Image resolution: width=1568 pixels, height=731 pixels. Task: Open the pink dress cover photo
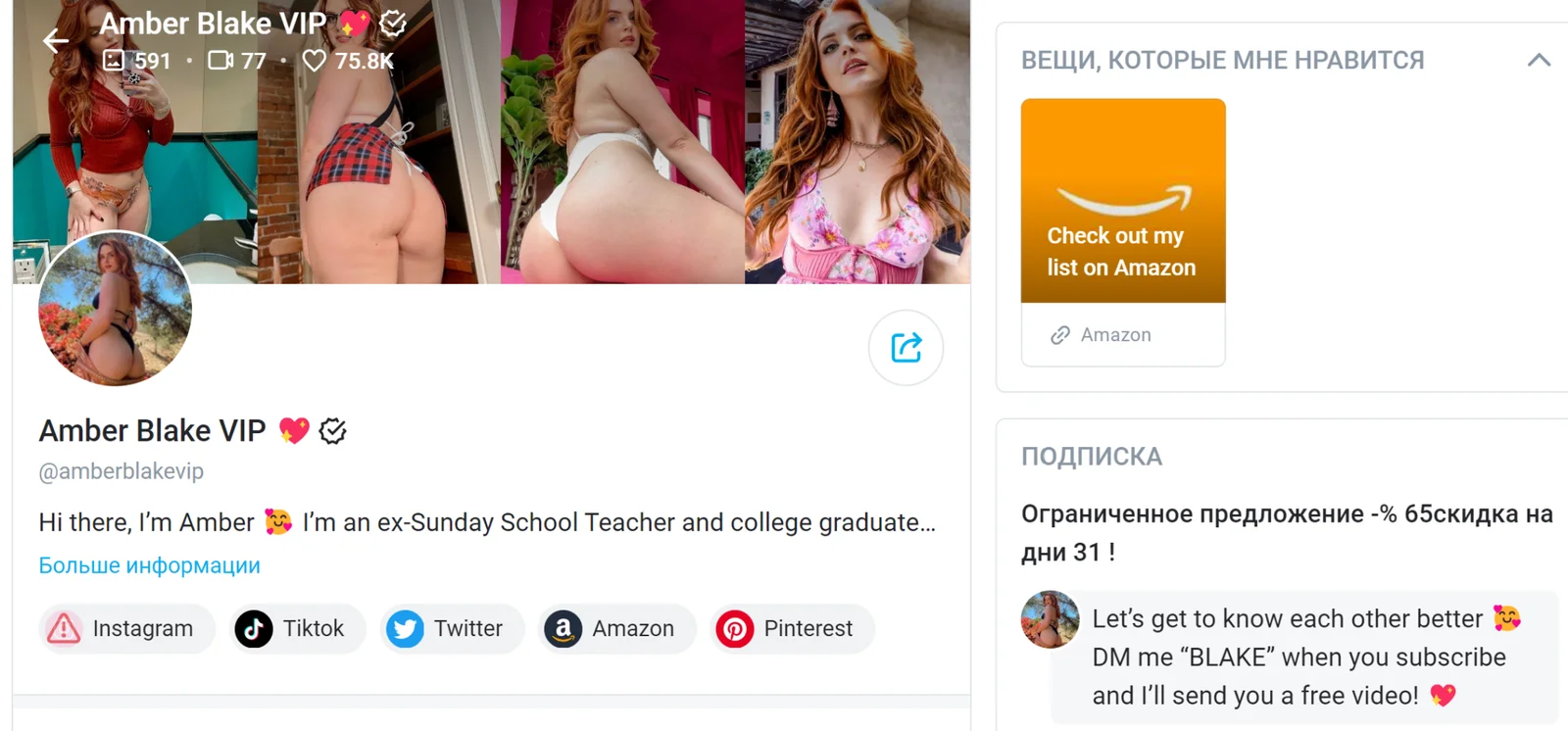pyautogui.click(x=857, y=142)
